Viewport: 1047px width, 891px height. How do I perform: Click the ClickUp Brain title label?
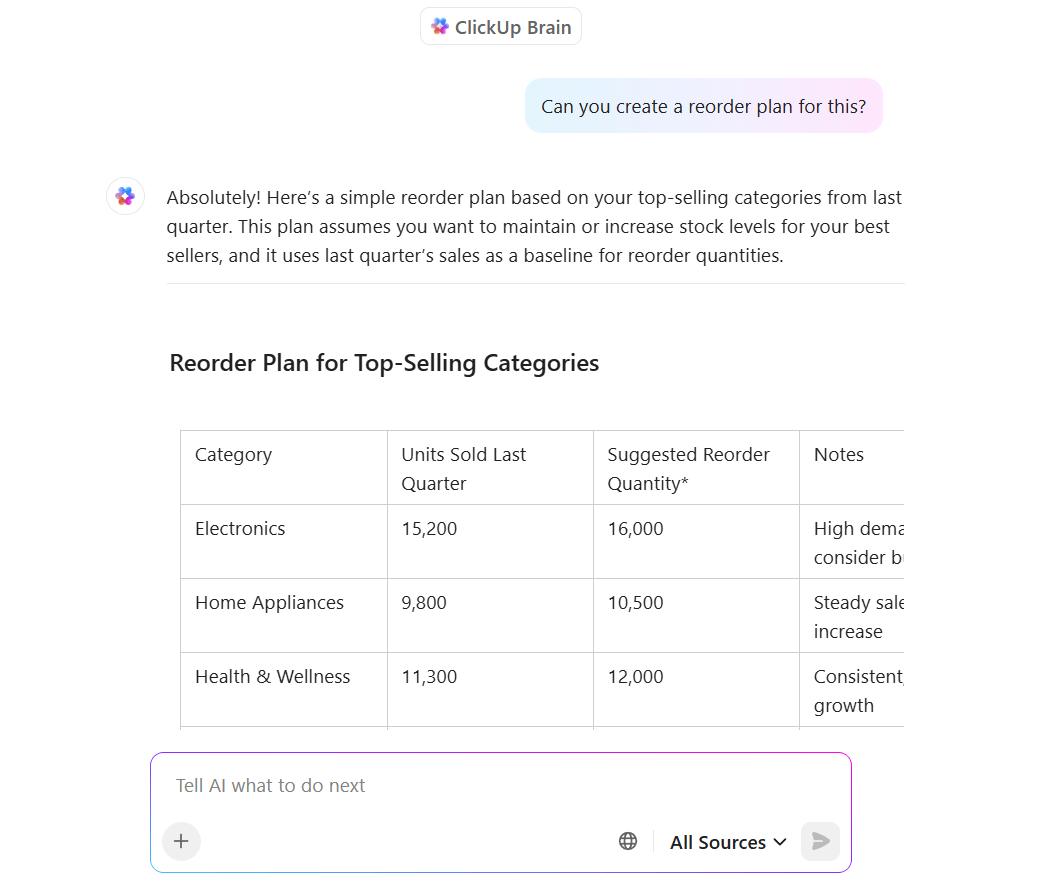click(x=513, y=27)
